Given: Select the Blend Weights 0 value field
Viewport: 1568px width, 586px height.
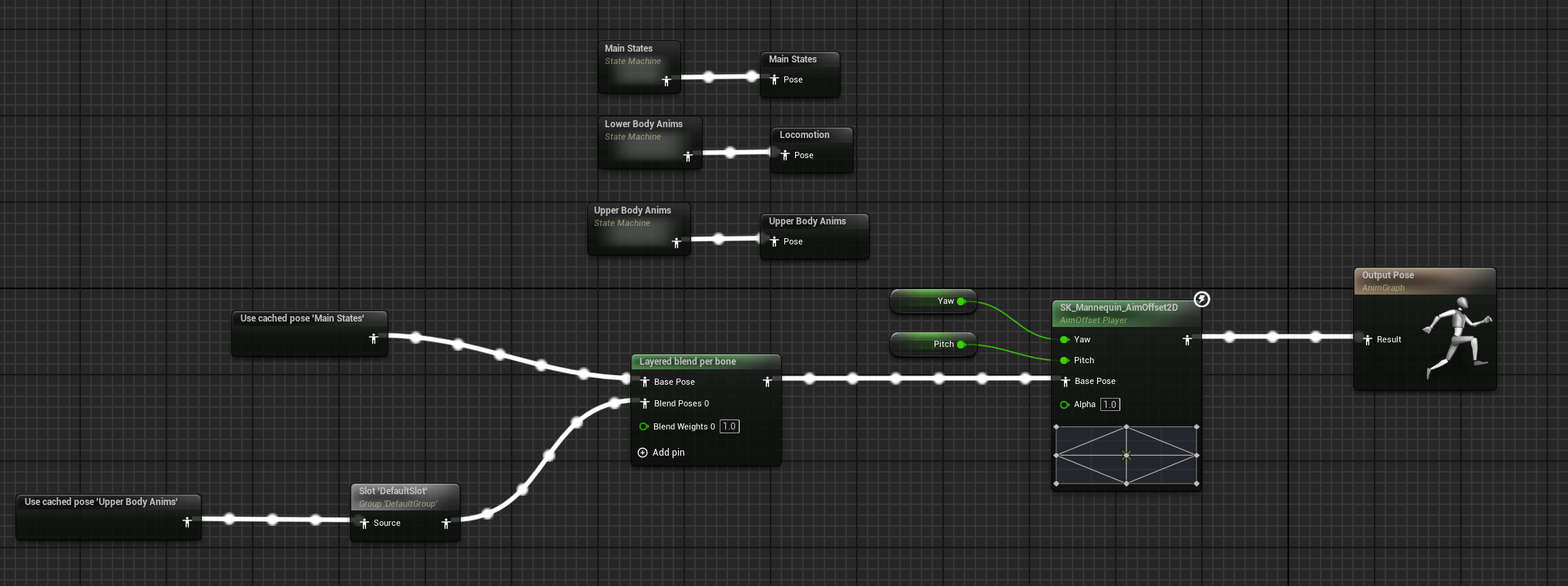Looking at the screenshot, I should (x=729, y=426).
